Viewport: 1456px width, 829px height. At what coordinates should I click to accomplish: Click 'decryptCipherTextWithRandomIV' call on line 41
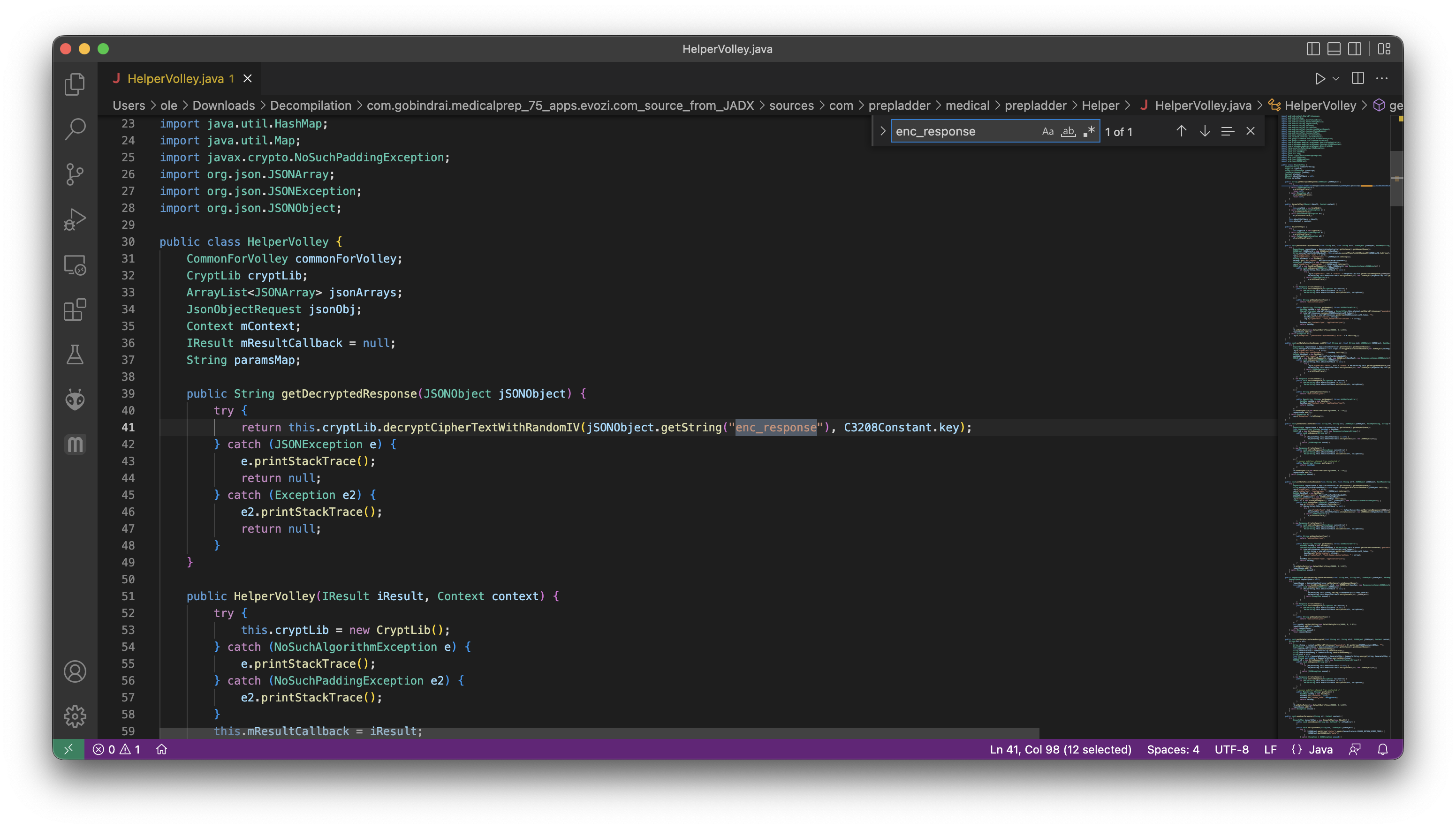(481, 427)
